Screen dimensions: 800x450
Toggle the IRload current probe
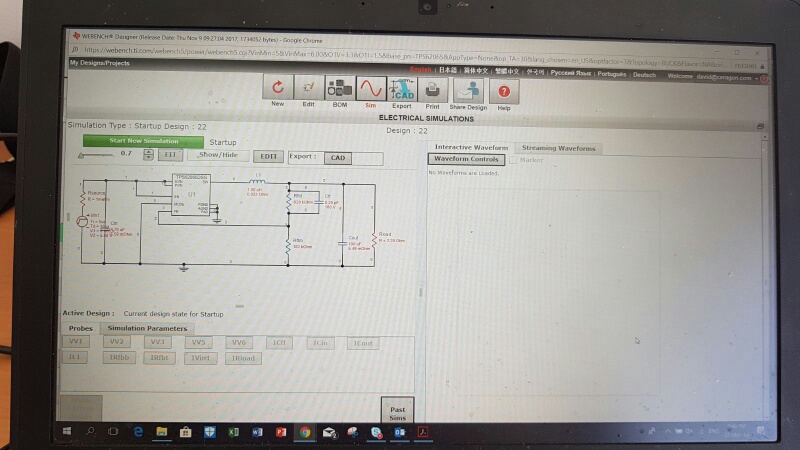coord(243,358)
